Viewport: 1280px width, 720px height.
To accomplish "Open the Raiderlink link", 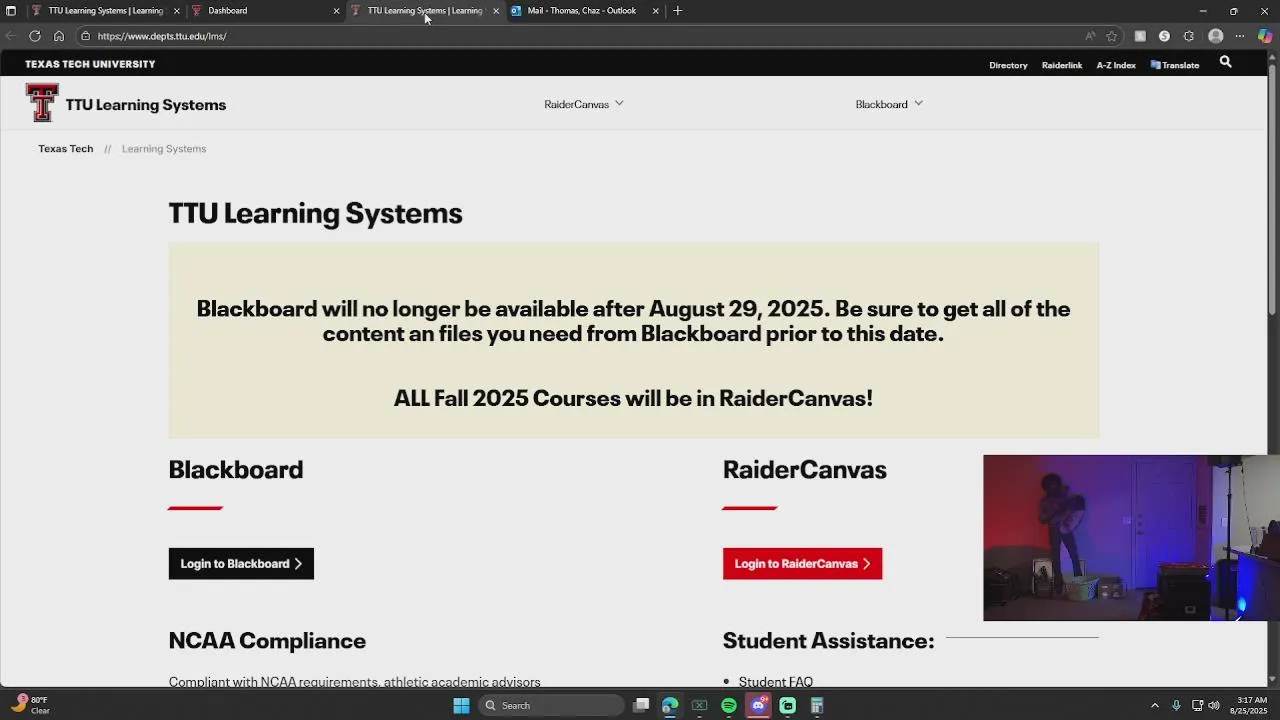I will [1062, 65].
